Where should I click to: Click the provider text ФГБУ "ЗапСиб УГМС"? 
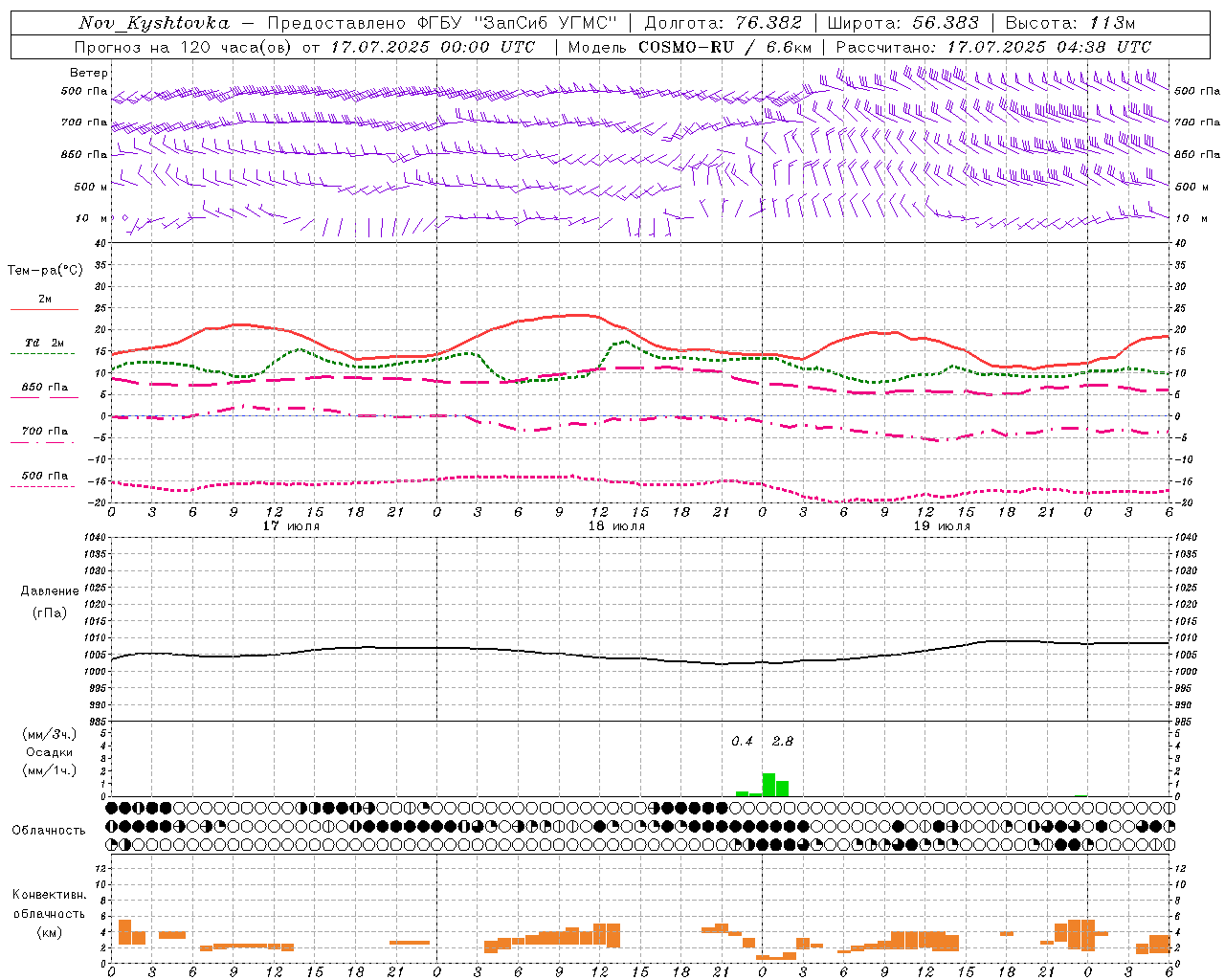(x=518, y=23)
